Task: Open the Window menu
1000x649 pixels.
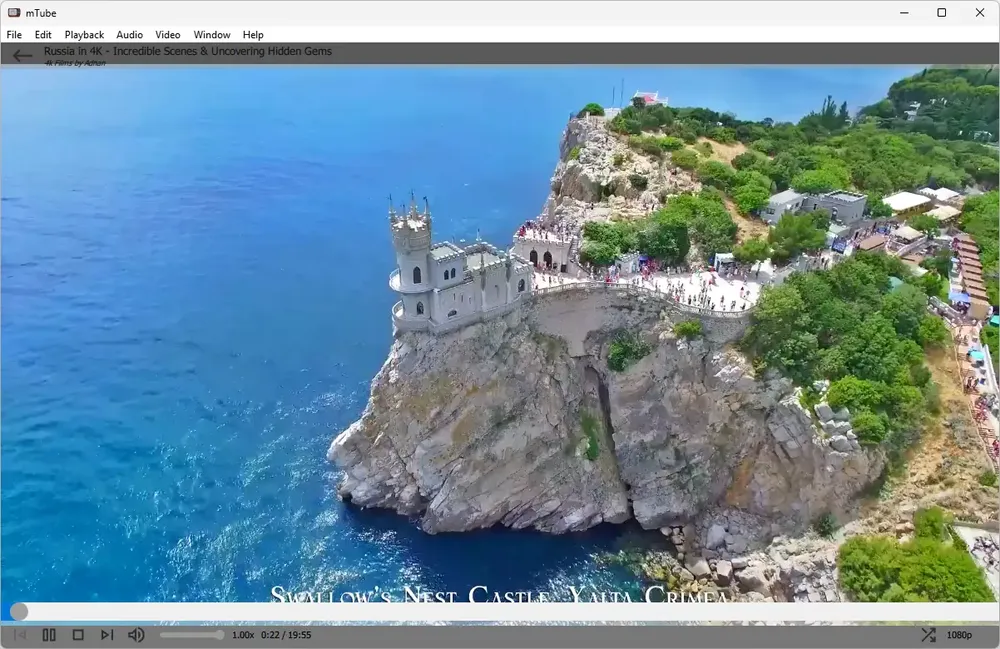Action: (212, 35)
